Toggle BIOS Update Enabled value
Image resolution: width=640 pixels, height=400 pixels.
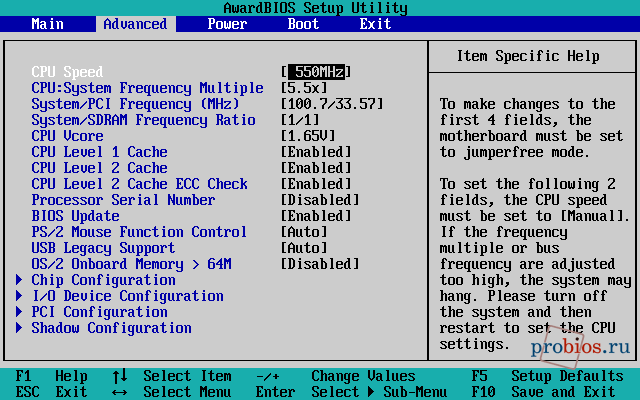tap(316, 216)
